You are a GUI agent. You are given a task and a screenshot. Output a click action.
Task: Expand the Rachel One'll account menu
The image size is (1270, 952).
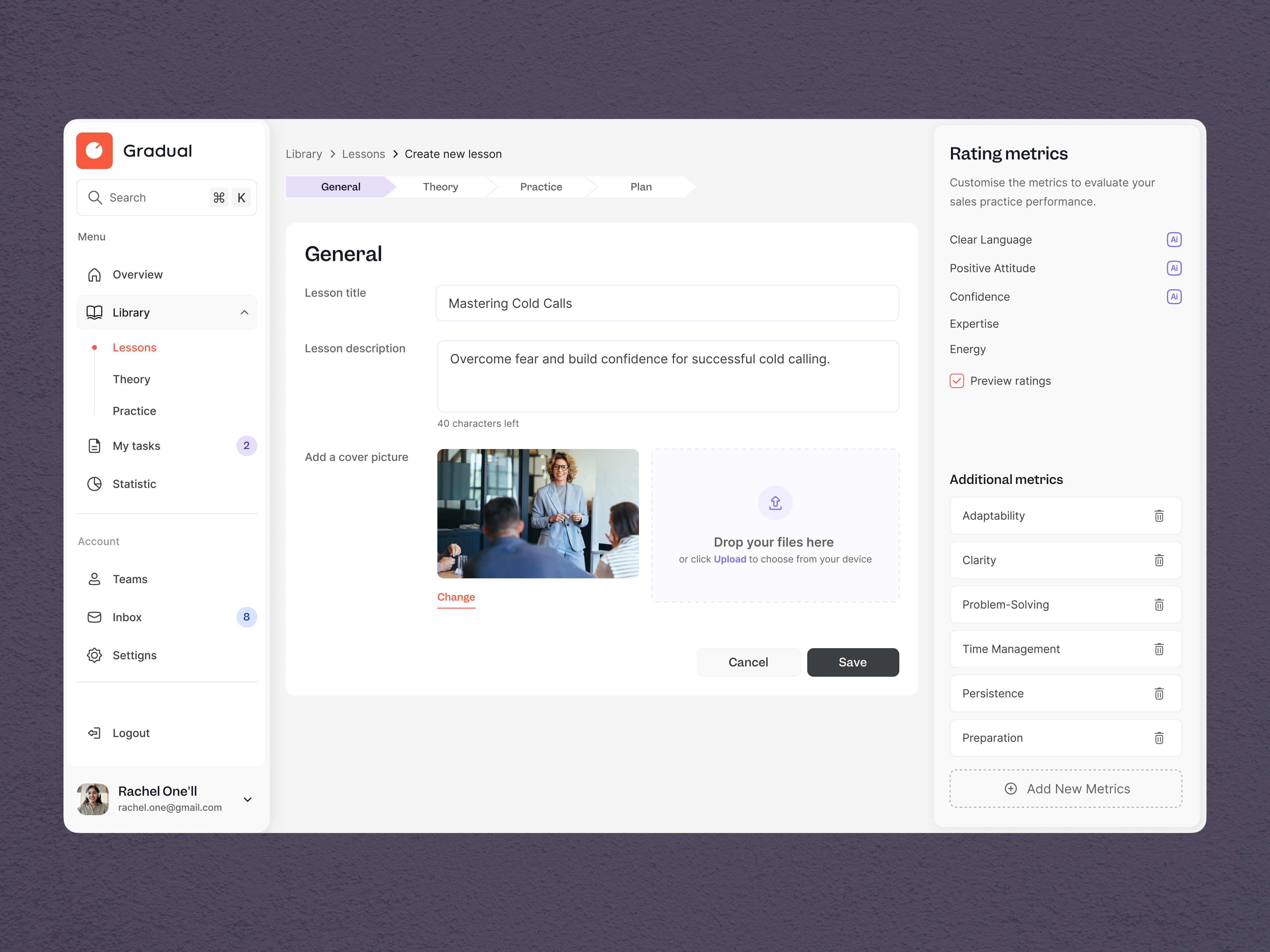point(247,799)
